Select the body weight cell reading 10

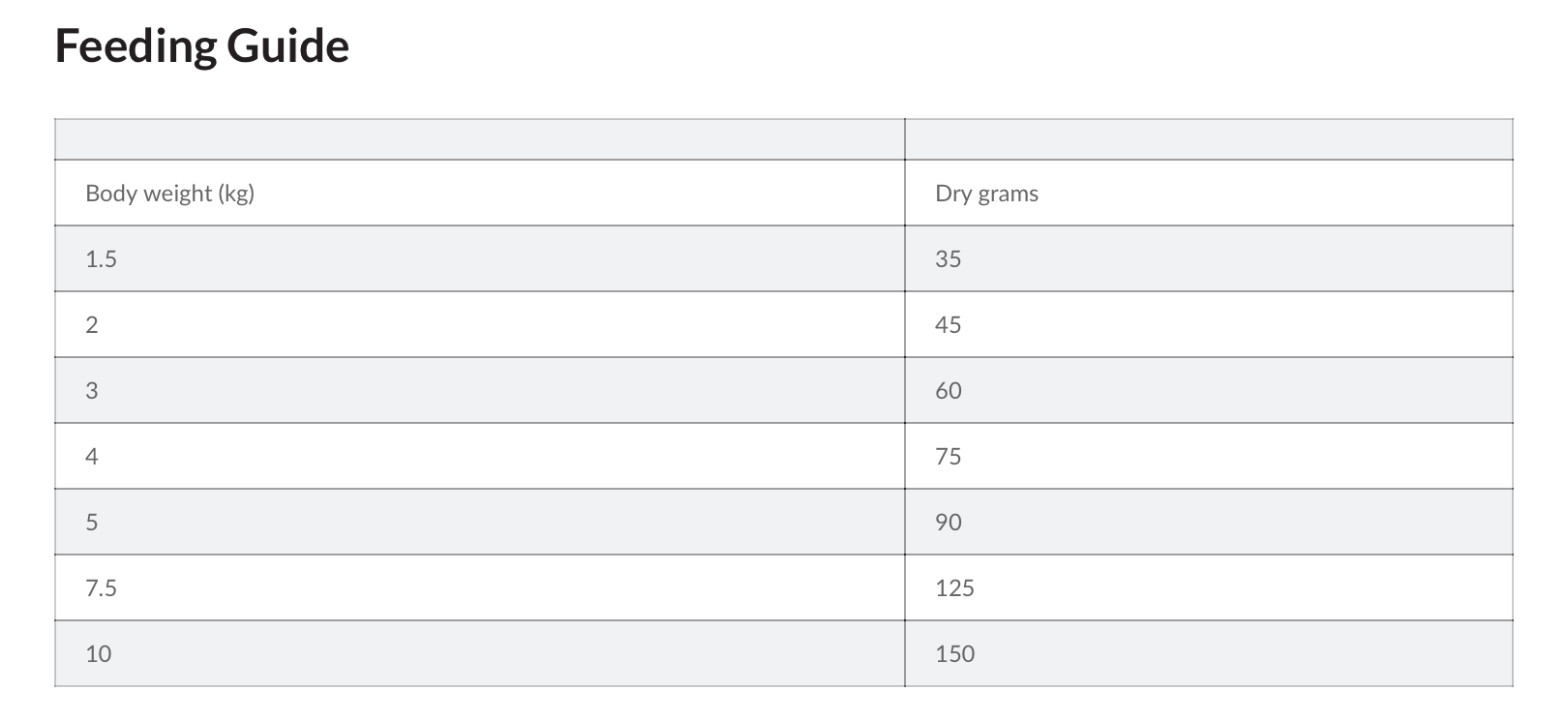coord(99,654)
